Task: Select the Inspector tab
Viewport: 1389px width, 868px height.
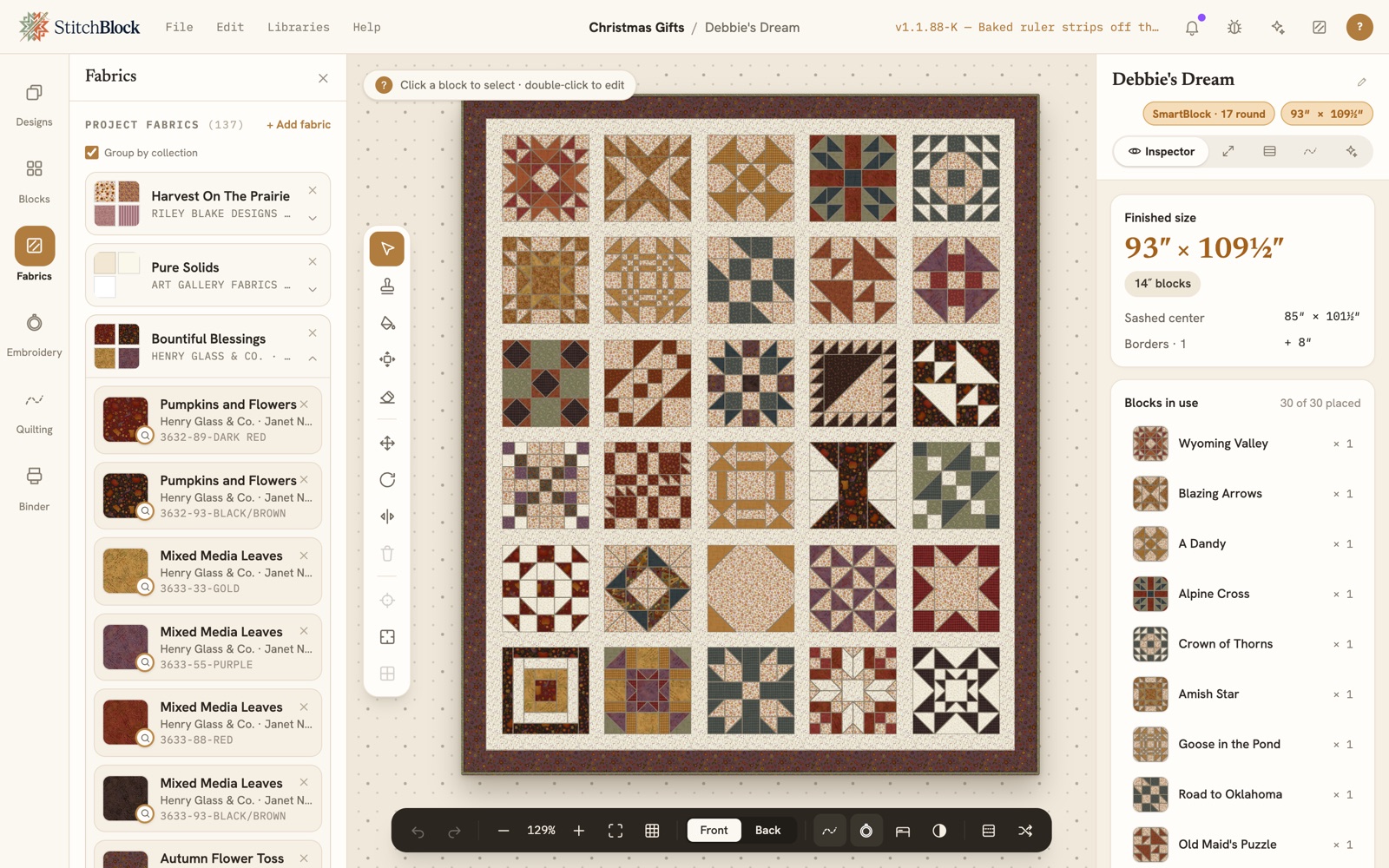Action: [1162, 151]
